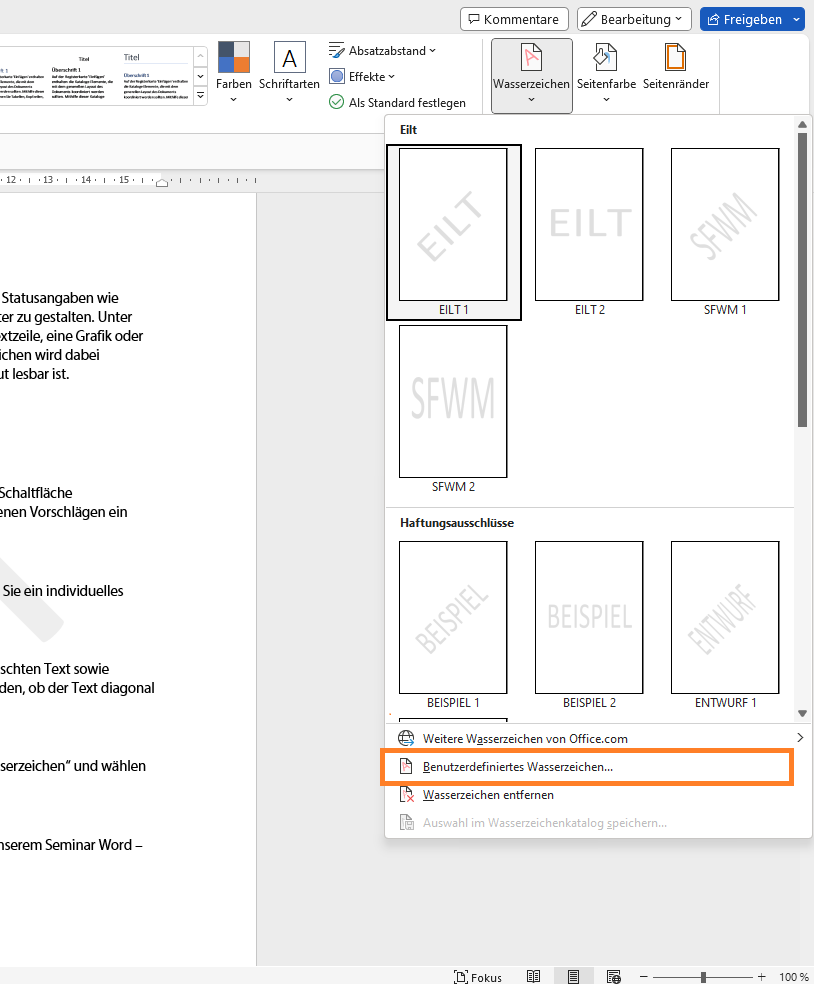Open the Effekte dropdown

pyautogui.click(x=363, y=76)
